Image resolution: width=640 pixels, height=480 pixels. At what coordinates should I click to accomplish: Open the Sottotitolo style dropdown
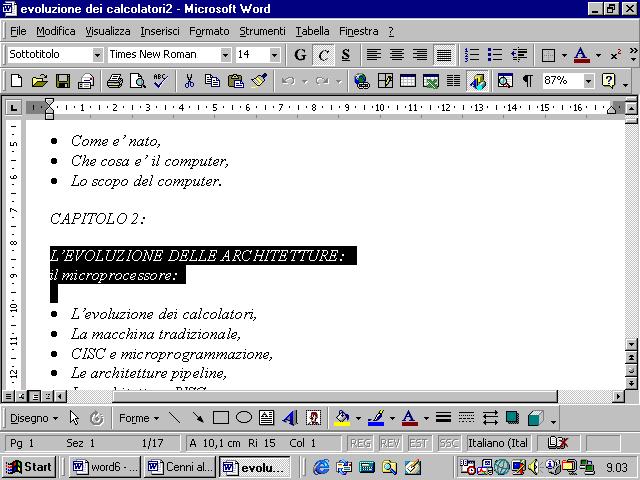point(97,55)
